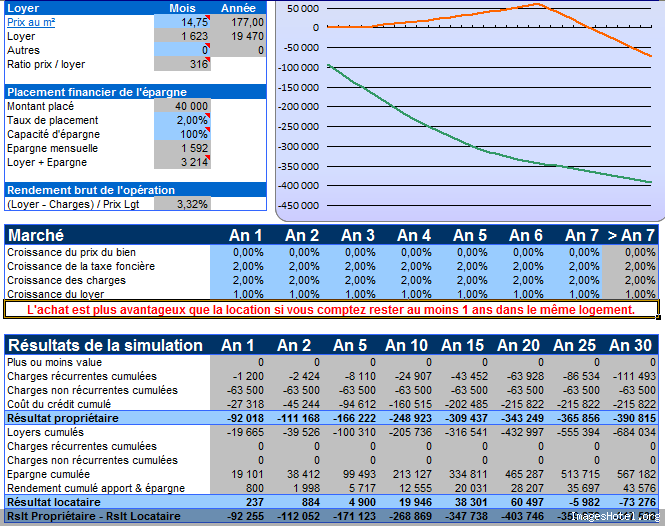The height and width of the screenshot is (526, 665).
Task: Edit the Capacité d'épargne cell 100%
Action: pyautogui.click(x=182, y=134)
